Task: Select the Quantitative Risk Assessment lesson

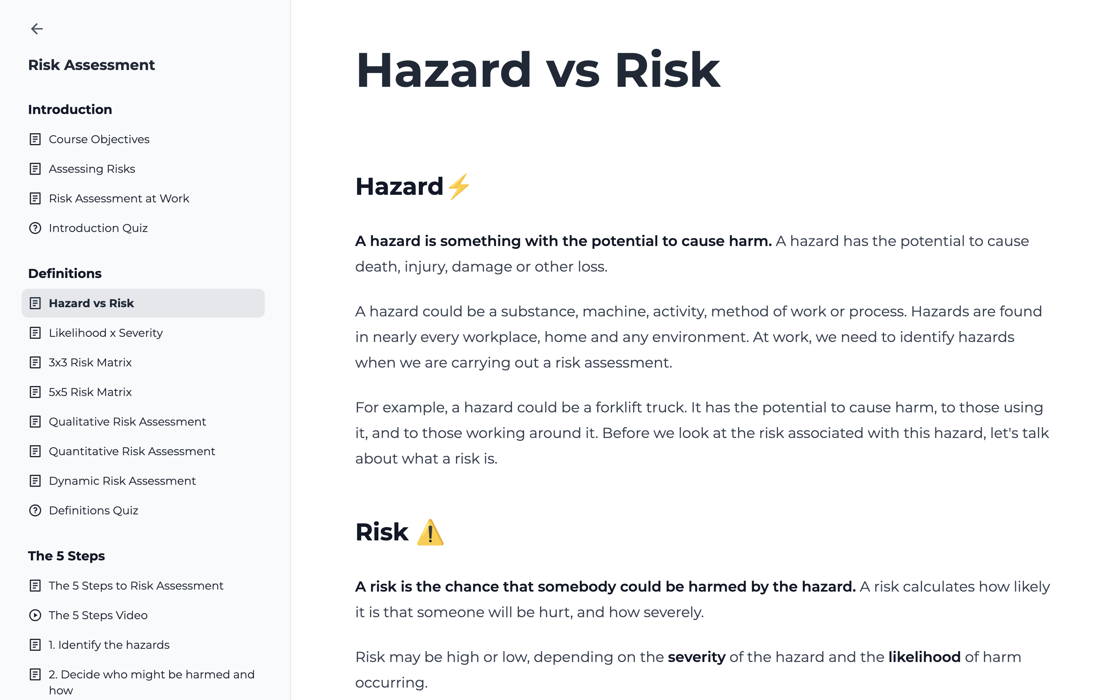Action: pyautogui.click(x=132, y=451)
